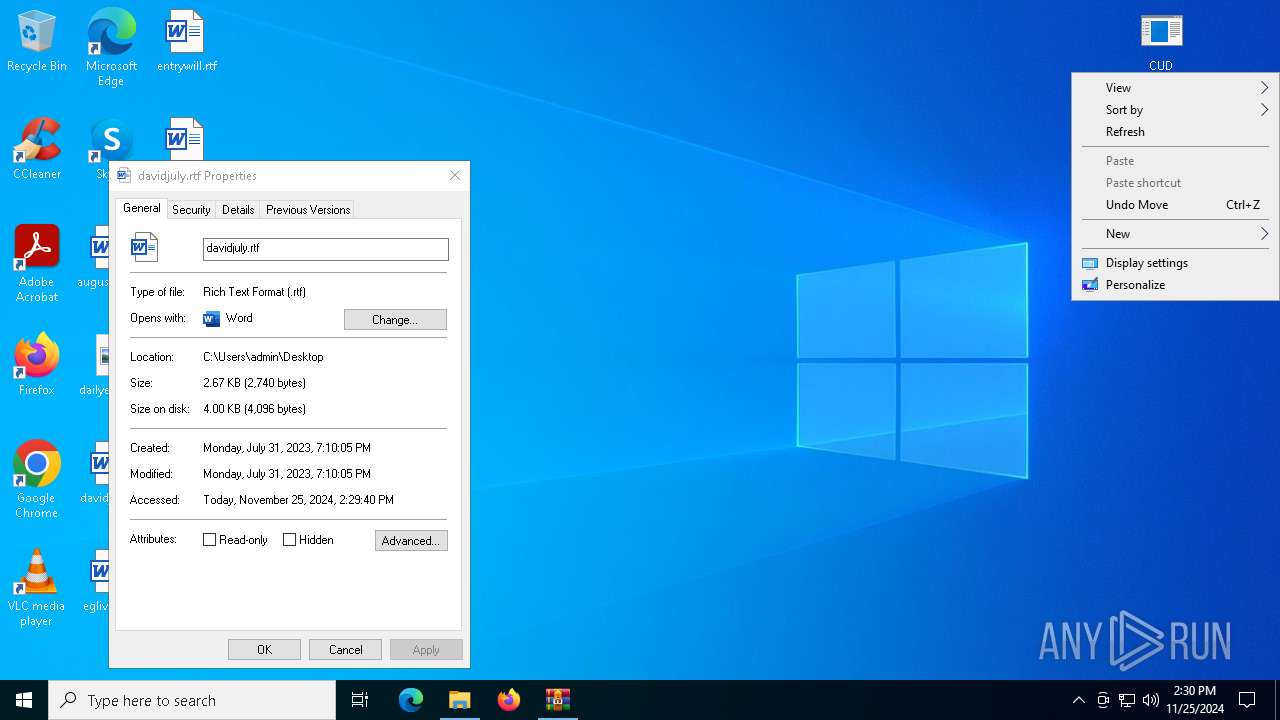This screenshot has height=720, width=1280.
Task: Switch to the Security tab
Action: click(x=191, y=210)
